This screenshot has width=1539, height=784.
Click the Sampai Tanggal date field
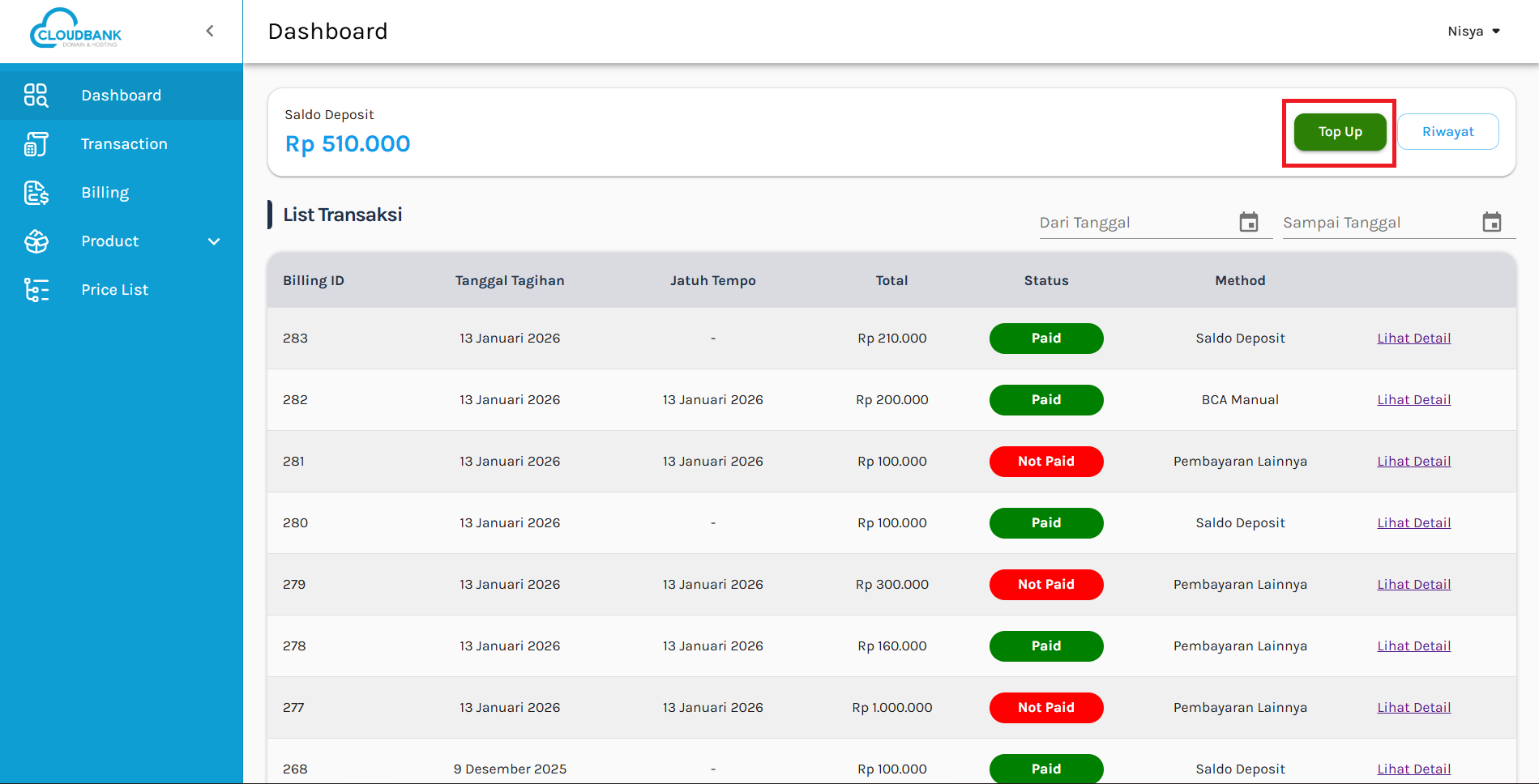[x=1378, y=223]
